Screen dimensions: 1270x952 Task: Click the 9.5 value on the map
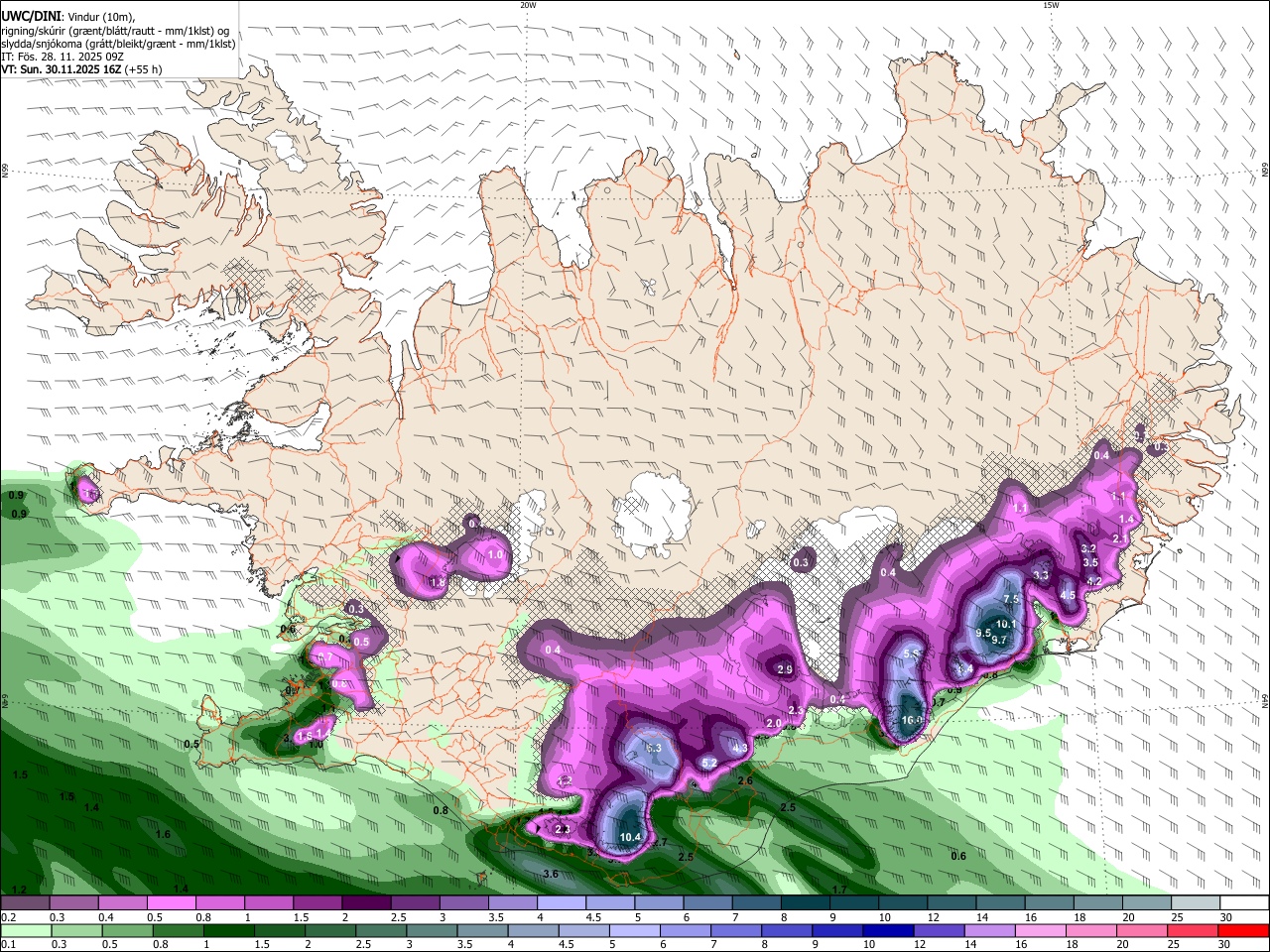point(984,633)
